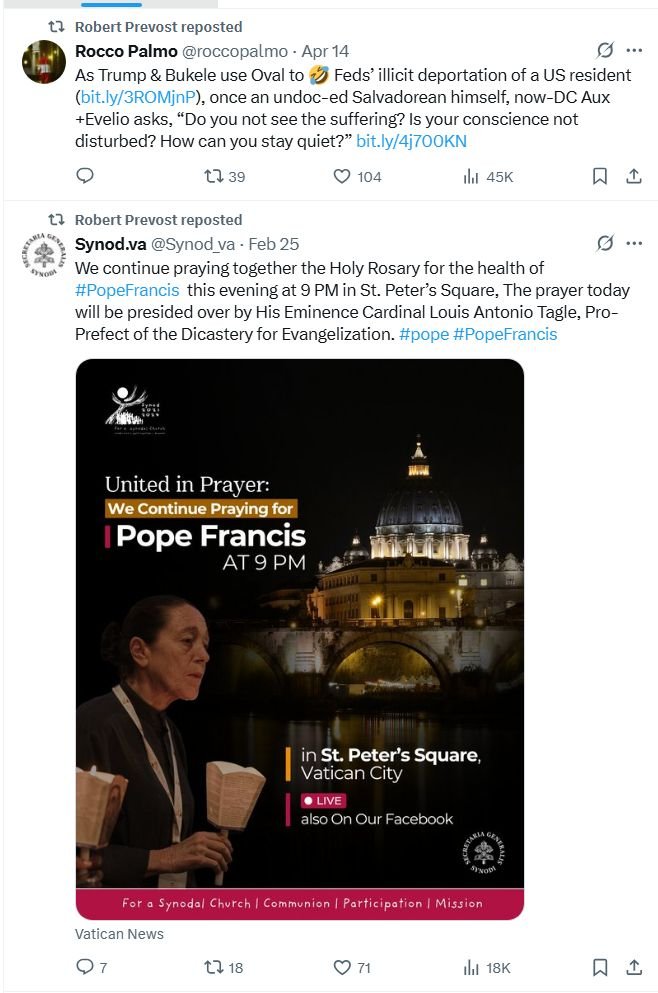Open the #pope hashtag
This screenshot has height=993, width=658.
click(424, 334)
